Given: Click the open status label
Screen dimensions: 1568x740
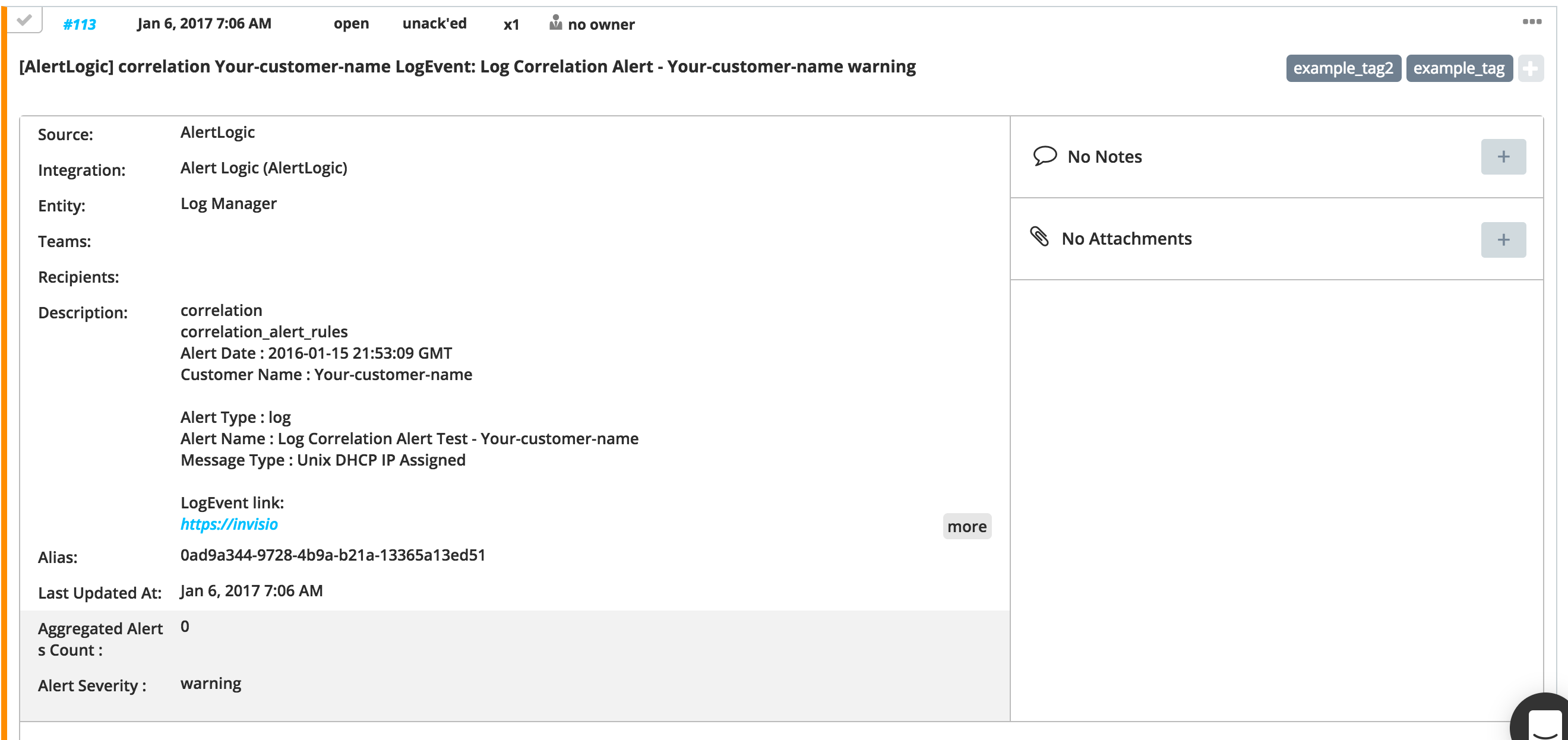Looking at the screenshot, I should [x=351, y=24].
